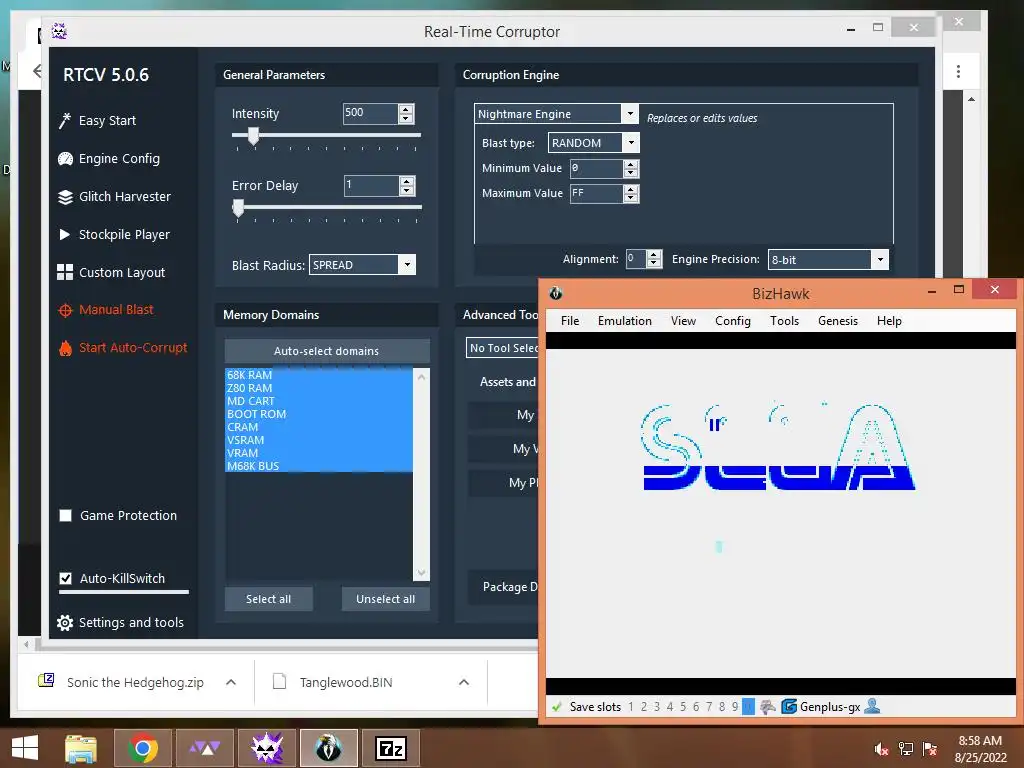Click the Manual Blast button label
The width and height of the screenshot is (1024, 768).
point(116,310)
